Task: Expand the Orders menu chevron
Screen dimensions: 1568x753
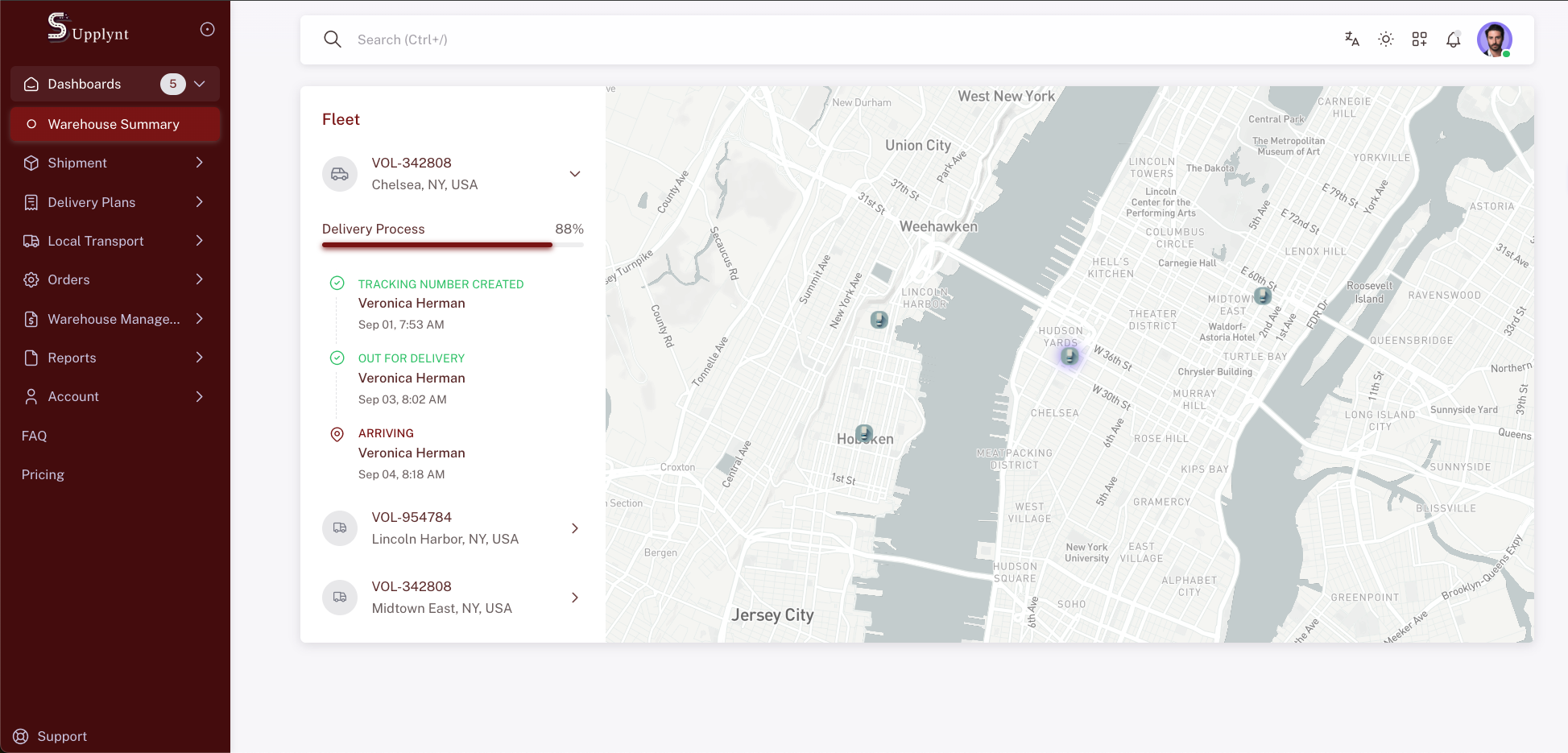Action: tap(200, 279)
